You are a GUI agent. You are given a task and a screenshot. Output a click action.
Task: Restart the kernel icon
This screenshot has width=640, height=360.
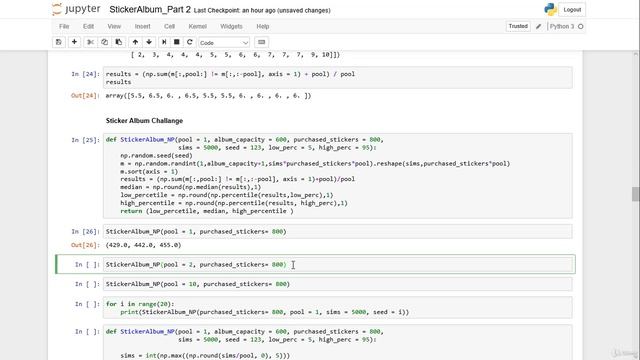(x=189, y=42)
